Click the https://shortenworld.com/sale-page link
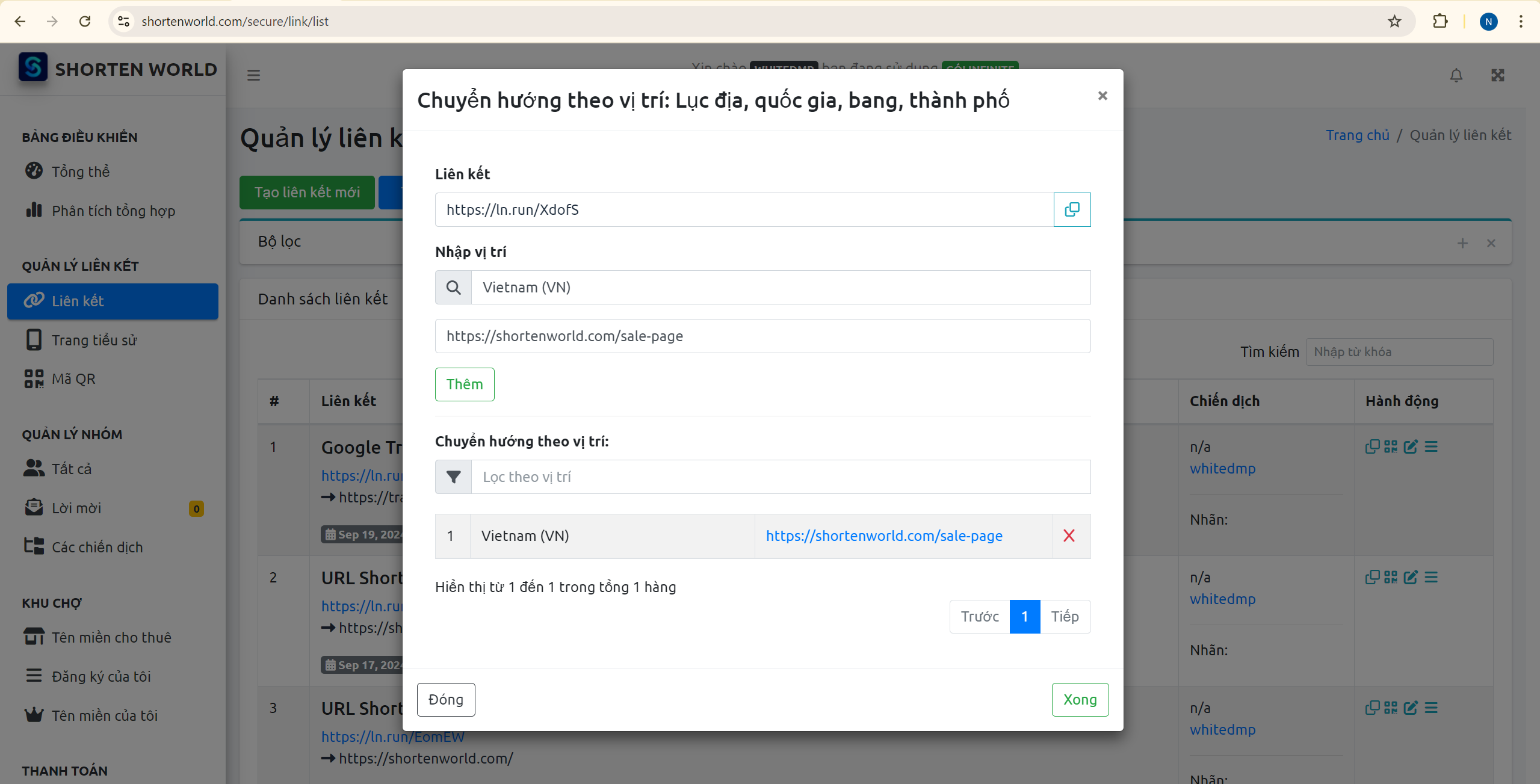Viewport: 1540px width, 784px height. pos(883,536)
